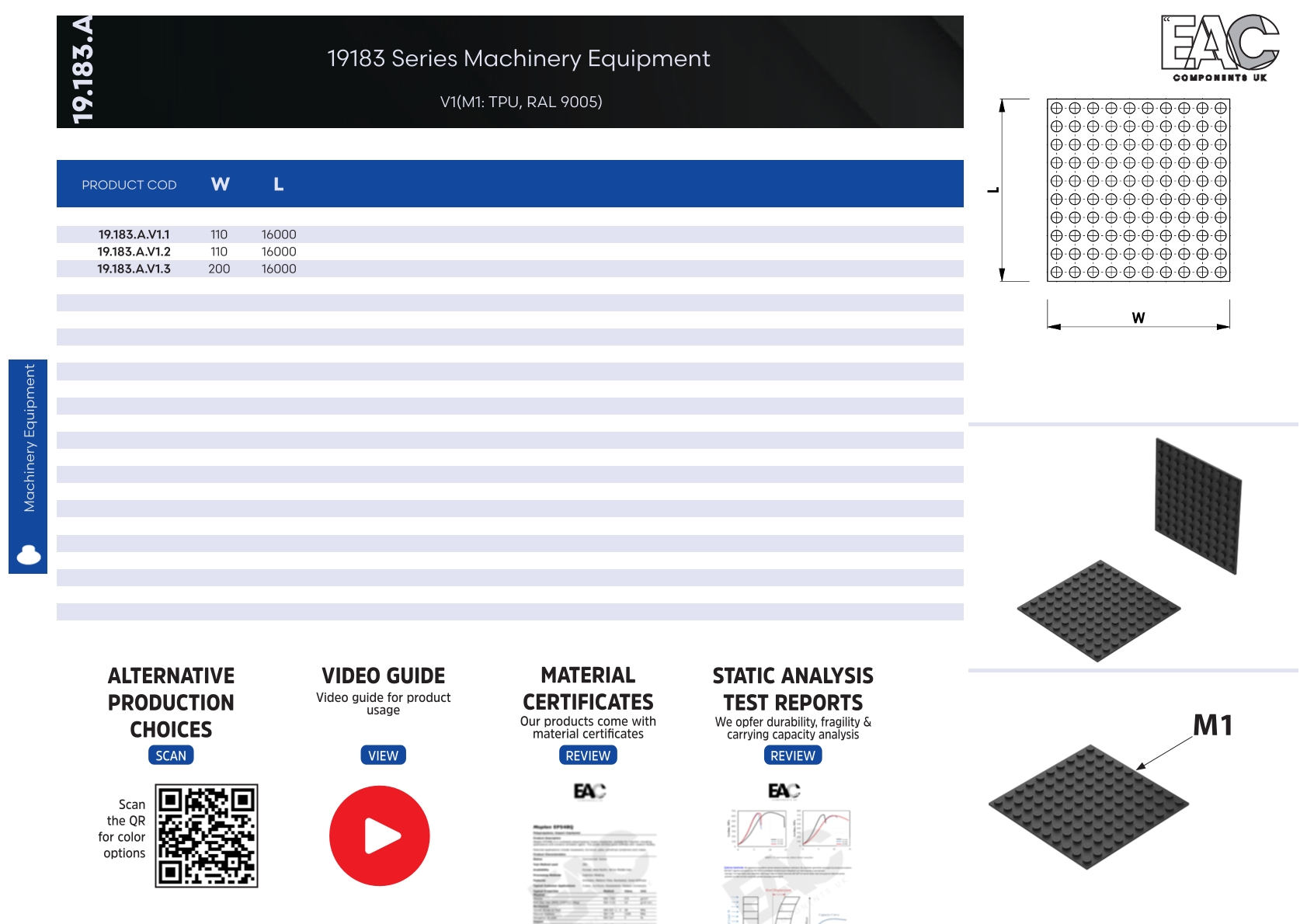The height and width of the screenshot is (924, 1307).
Task: Click product code 19.183.A.V1.2
Action: click(134, 252)
